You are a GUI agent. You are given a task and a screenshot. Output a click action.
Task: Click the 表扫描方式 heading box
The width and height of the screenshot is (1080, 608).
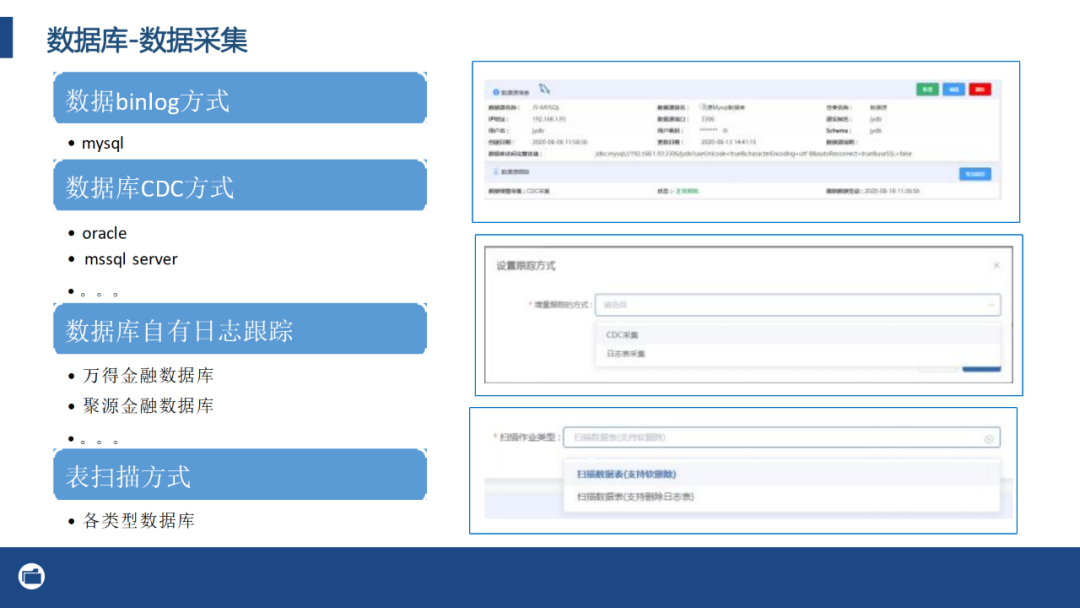tap(240, 474)
